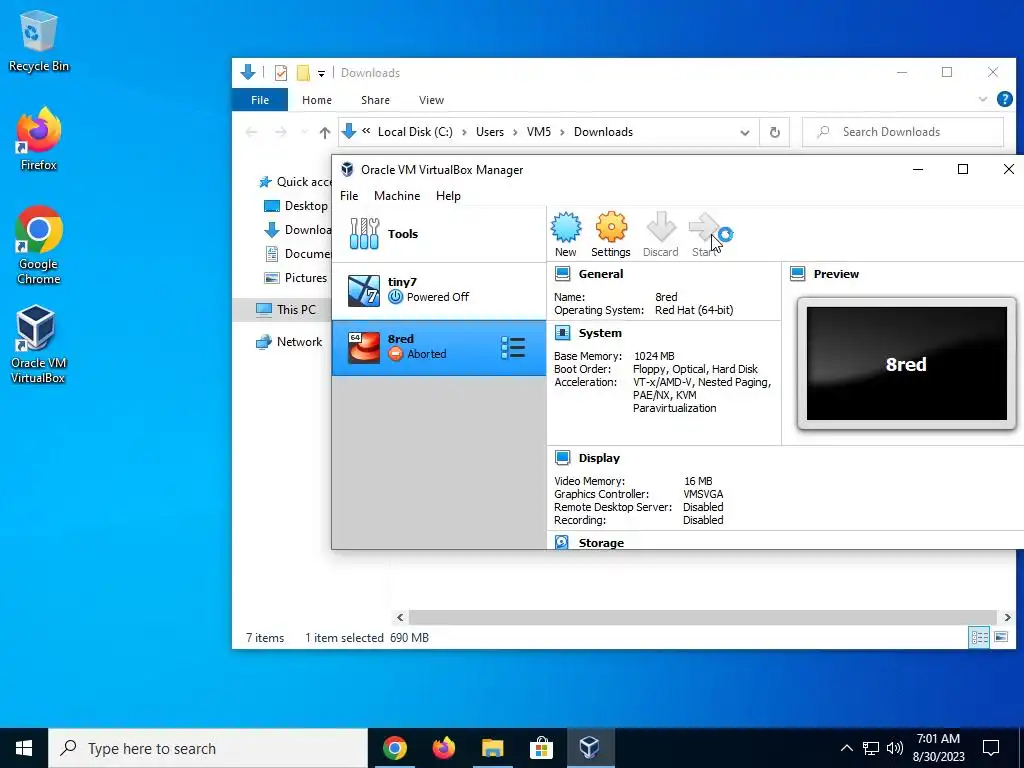
Task: Select Network in navigation pane
Action: 289,342
